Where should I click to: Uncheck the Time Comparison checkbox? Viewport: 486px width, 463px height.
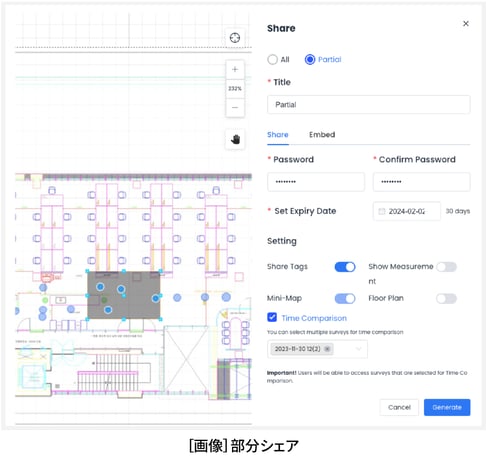(272, 317)
